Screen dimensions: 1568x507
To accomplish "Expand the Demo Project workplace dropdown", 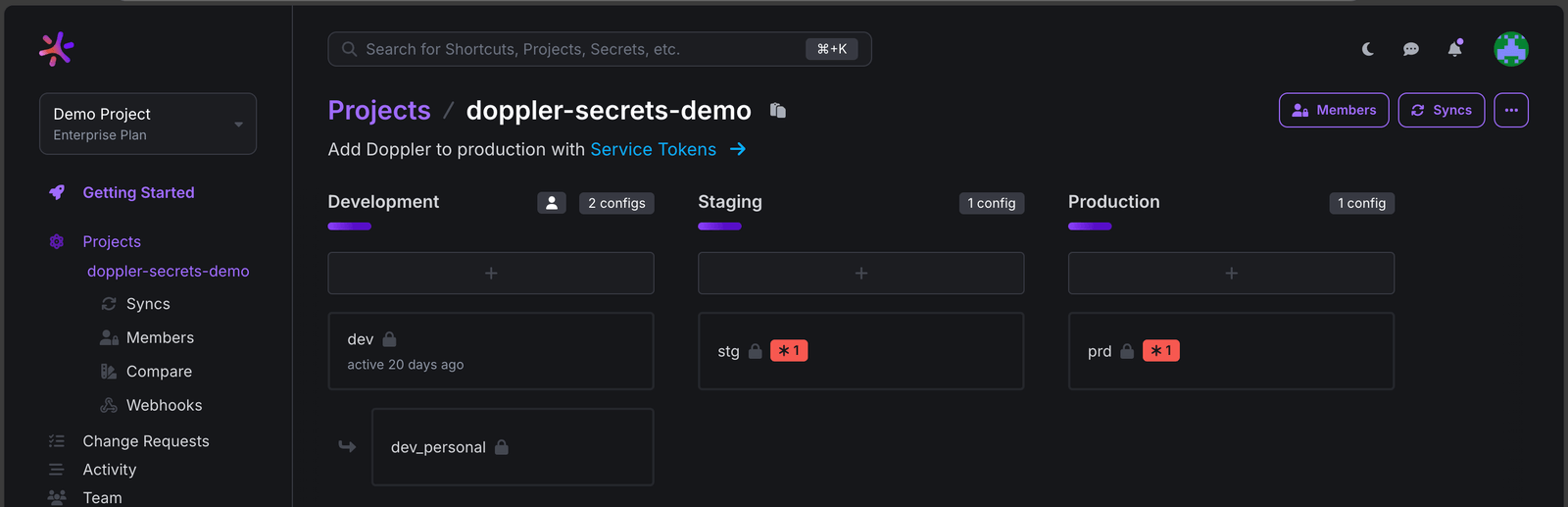I will (148, 124).
